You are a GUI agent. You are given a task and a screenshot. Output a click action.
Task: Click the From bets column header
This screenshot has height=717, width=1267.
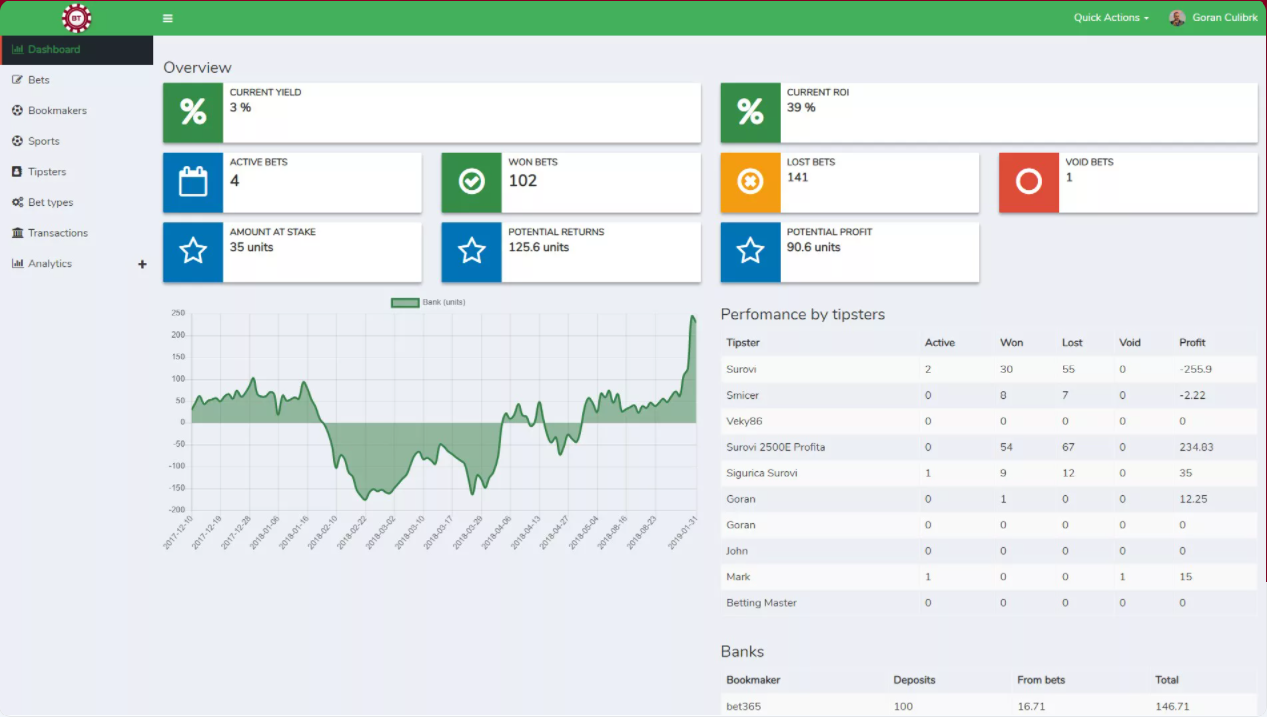click(1041, 680)
